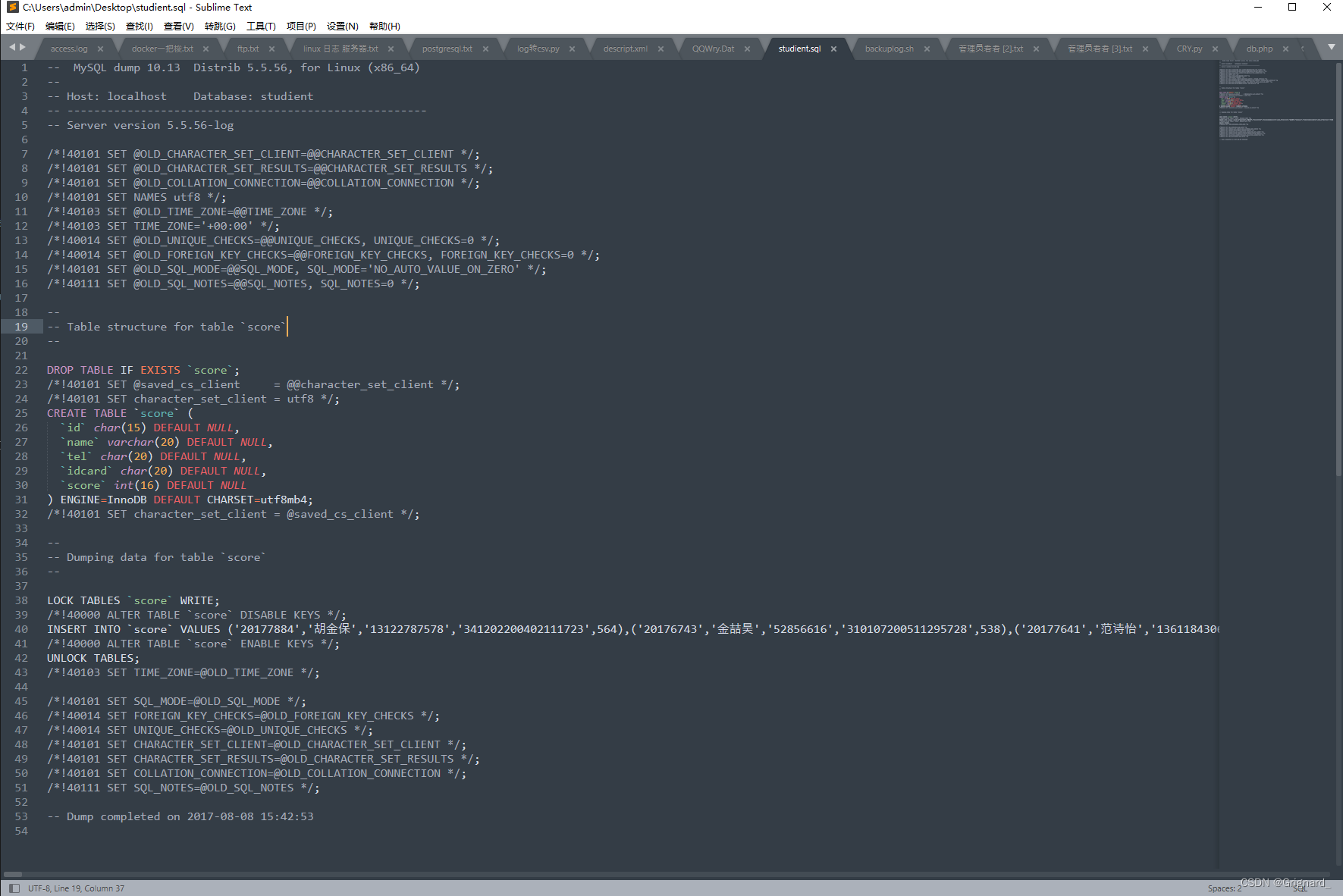Switch to the descript.xml tab

click(626, 49)
